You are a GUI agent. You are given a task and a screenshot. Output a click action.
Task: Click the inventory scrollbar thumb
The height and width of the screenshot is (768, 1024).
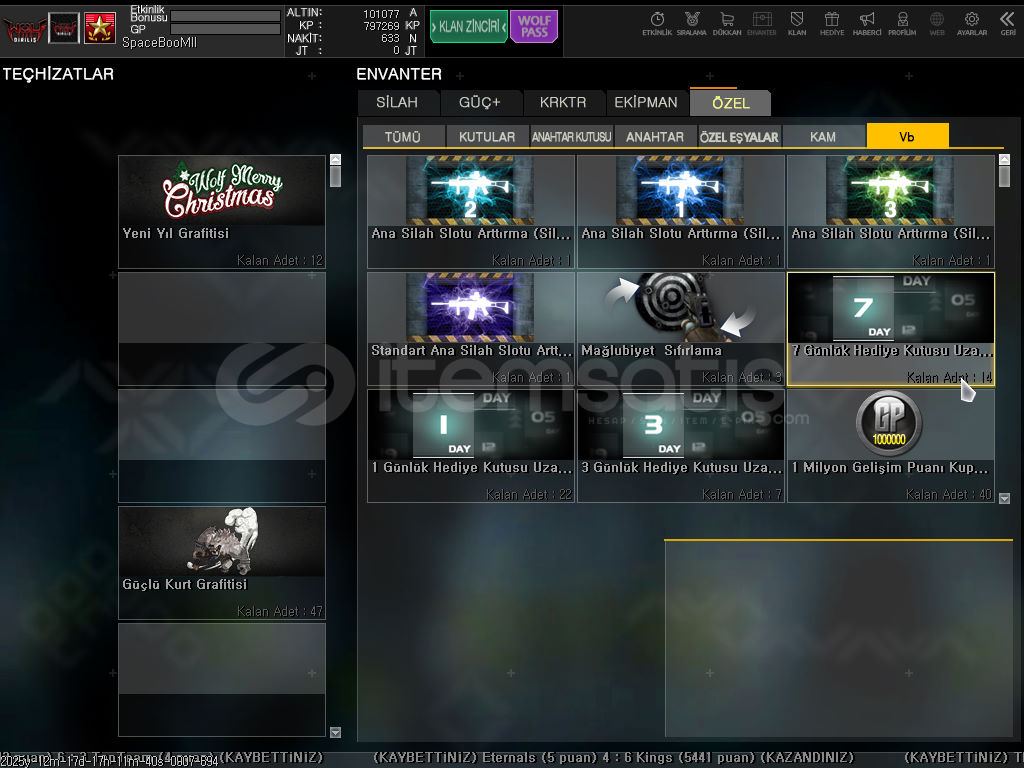coord(1005,176)
